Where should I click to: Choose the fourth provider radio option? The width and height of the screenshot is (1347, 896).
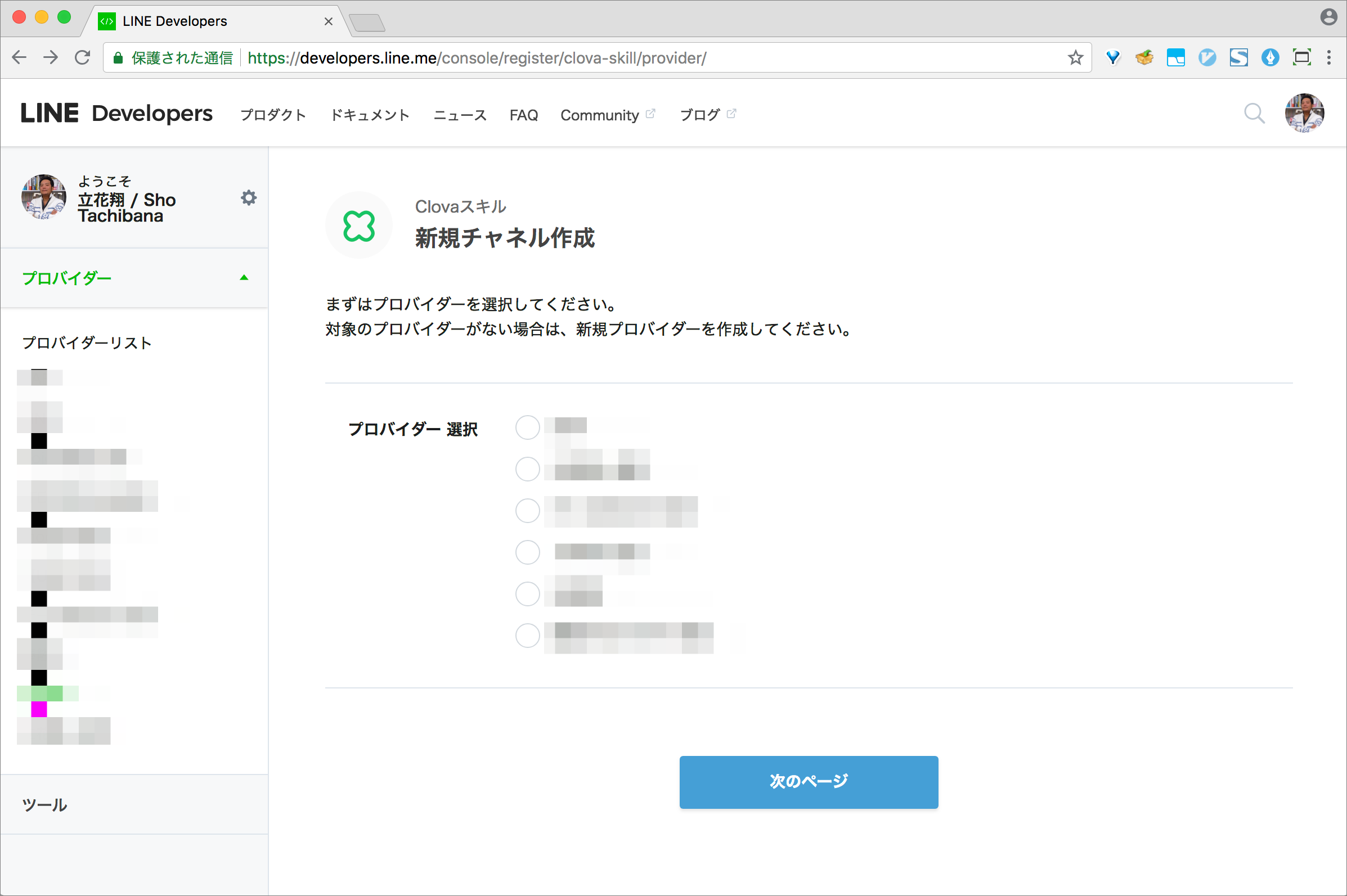click(527, 552)
